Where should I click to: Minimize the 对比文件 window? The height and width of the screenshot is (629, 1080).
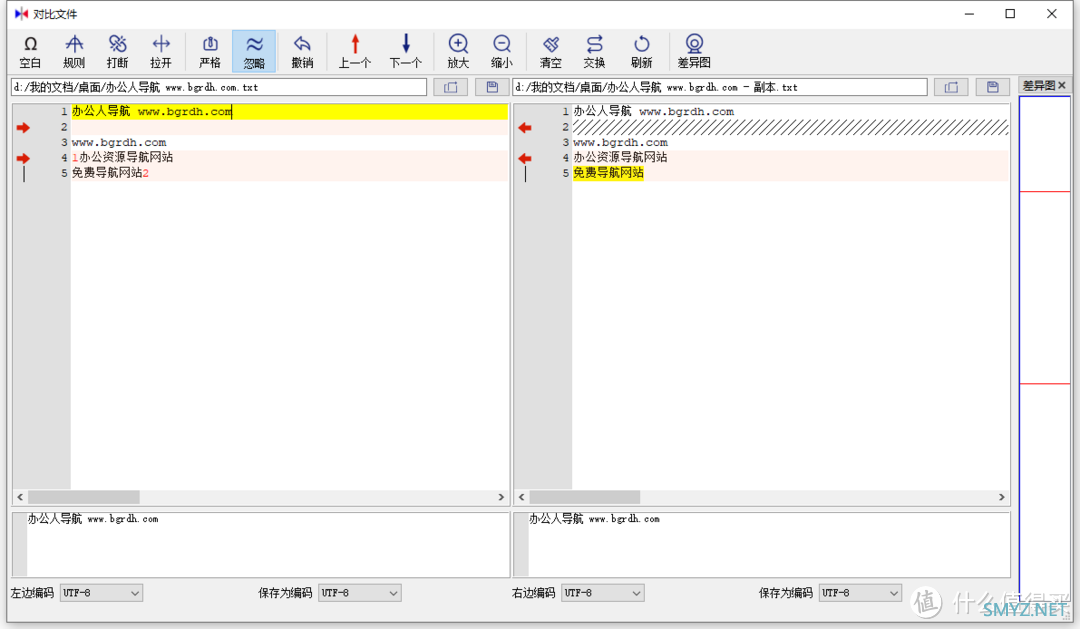(969, 14)
